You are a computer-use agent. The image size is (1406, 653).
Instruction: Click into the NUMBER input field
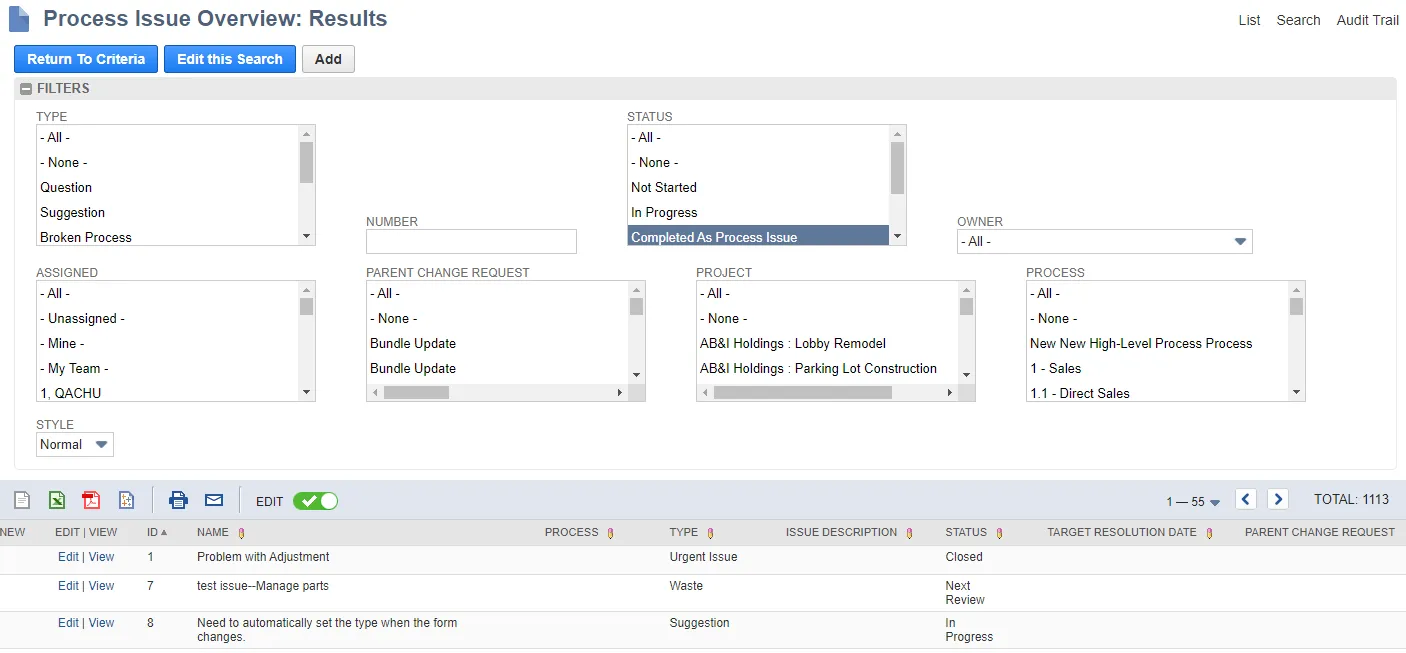[x=471, y=241]
